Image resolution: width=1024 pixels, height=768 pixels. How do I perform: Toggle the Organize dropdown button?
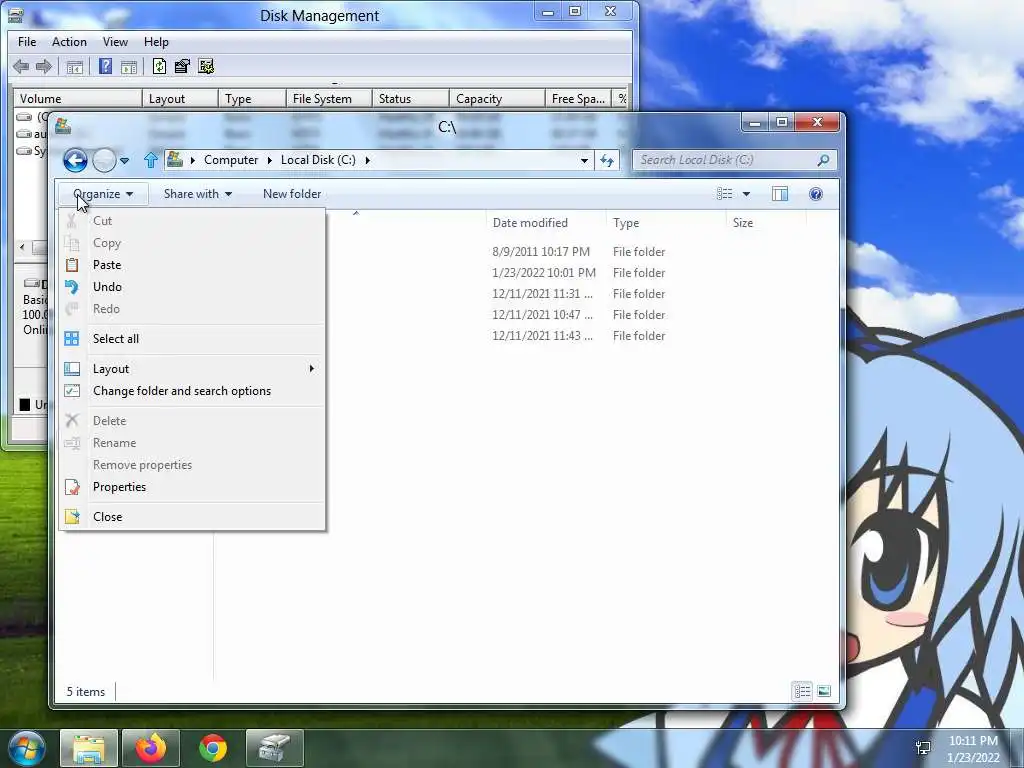[103, 194]
